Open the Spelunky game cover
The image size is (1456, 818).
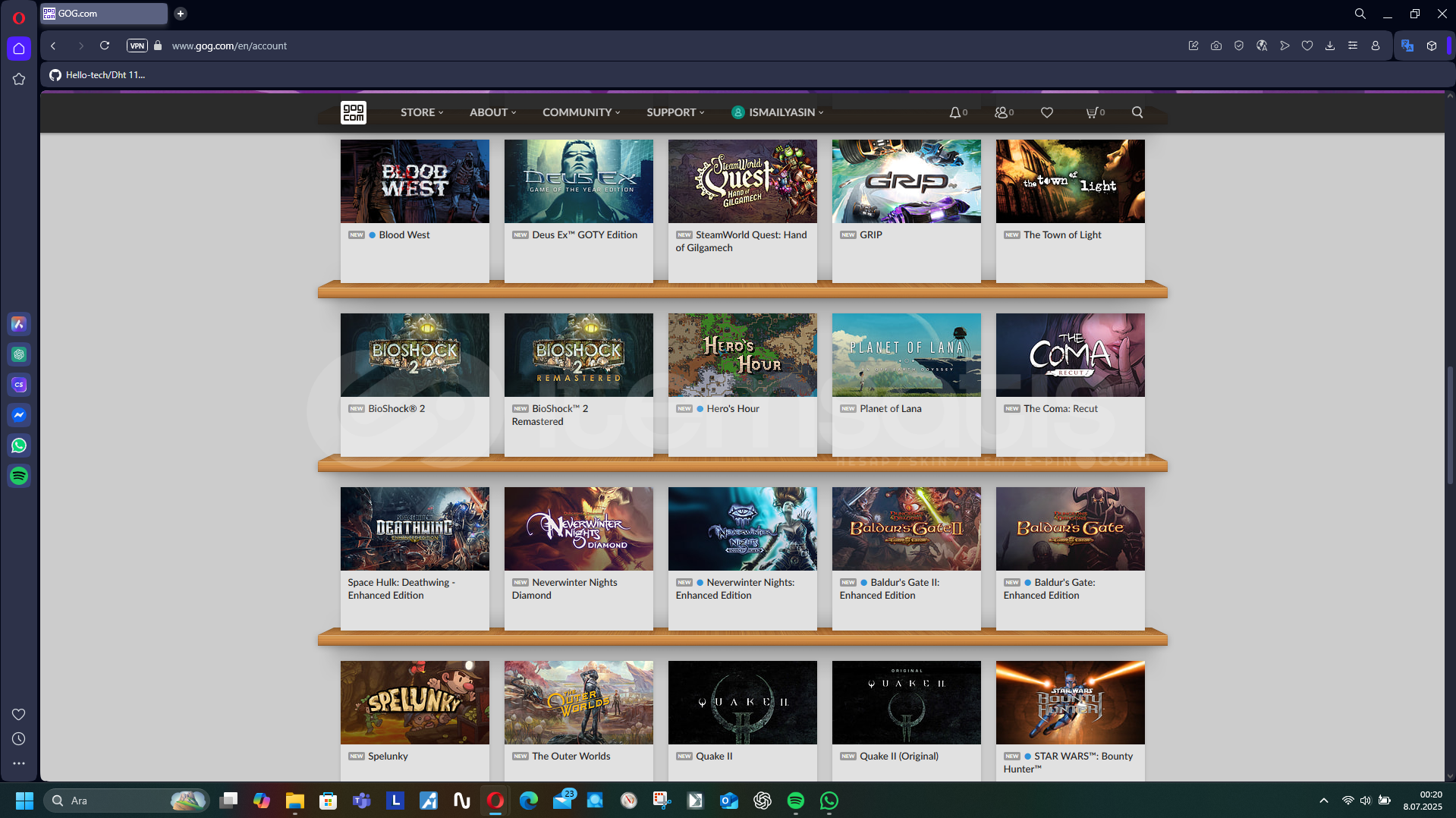point(414,702)
